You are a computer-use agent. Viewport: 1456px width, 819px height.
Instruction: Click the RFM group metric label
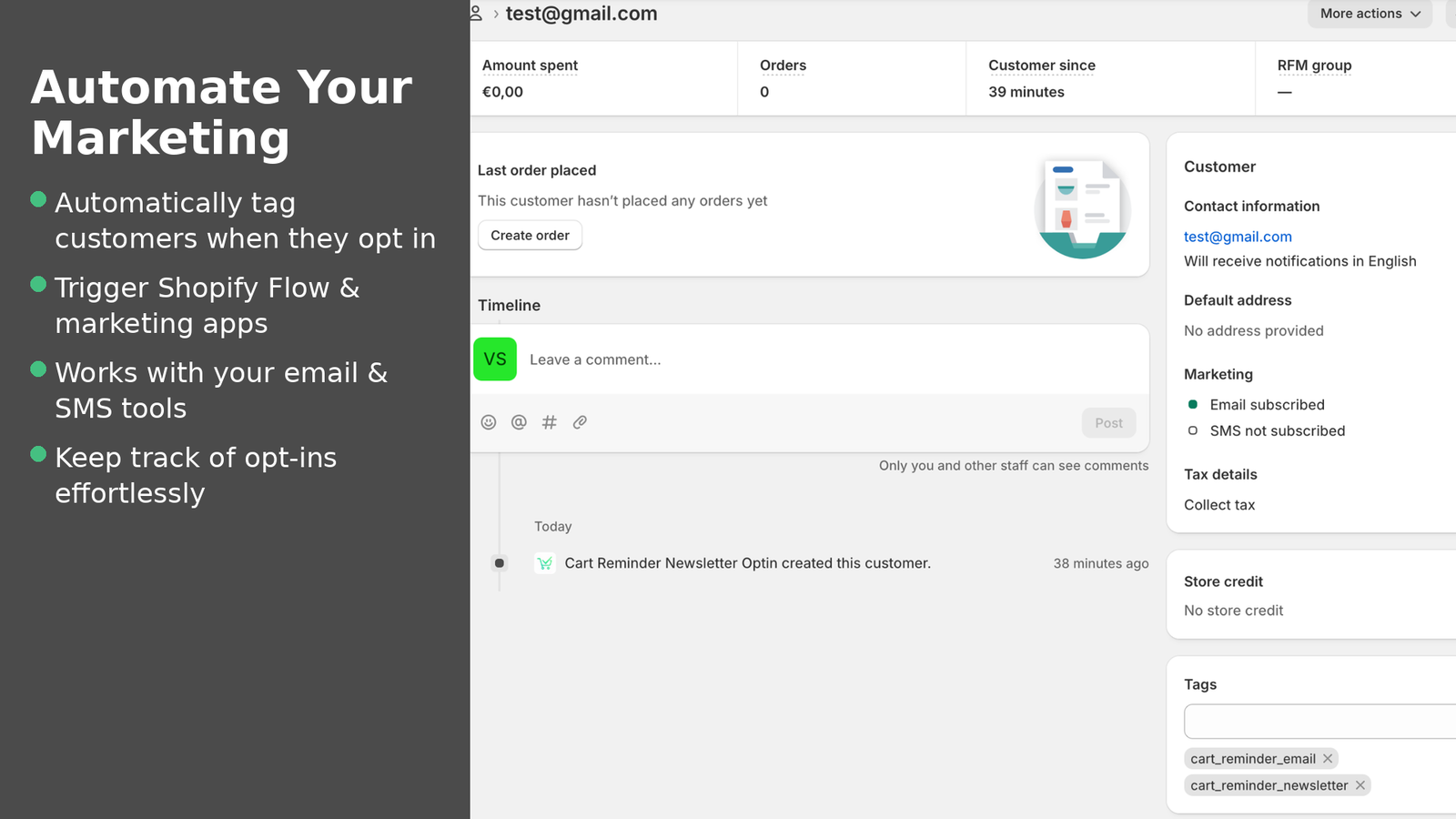pos(1314,65)
